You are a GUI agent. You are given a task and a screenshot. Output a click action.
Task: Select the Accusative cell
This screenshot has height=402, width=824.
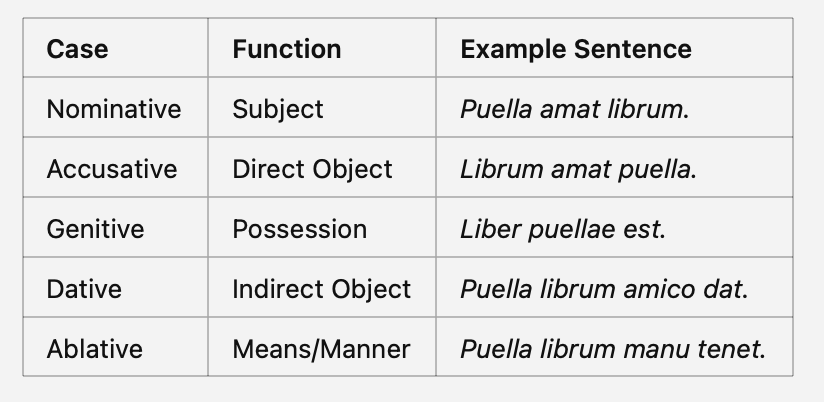(112, 168)
